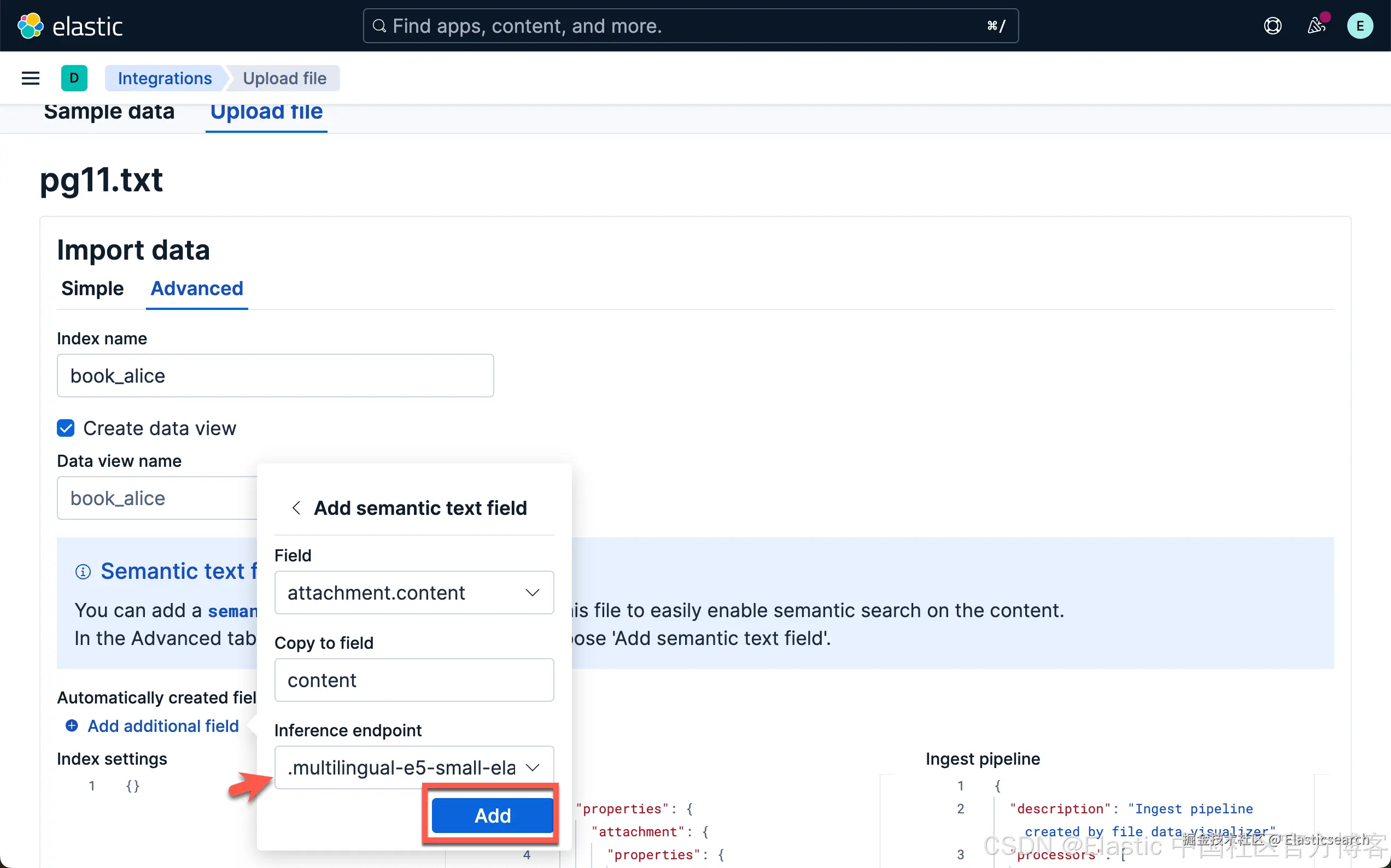Open the hamburger navigation menu
This screenshot has height=868, width=1391.
point(31,78)
